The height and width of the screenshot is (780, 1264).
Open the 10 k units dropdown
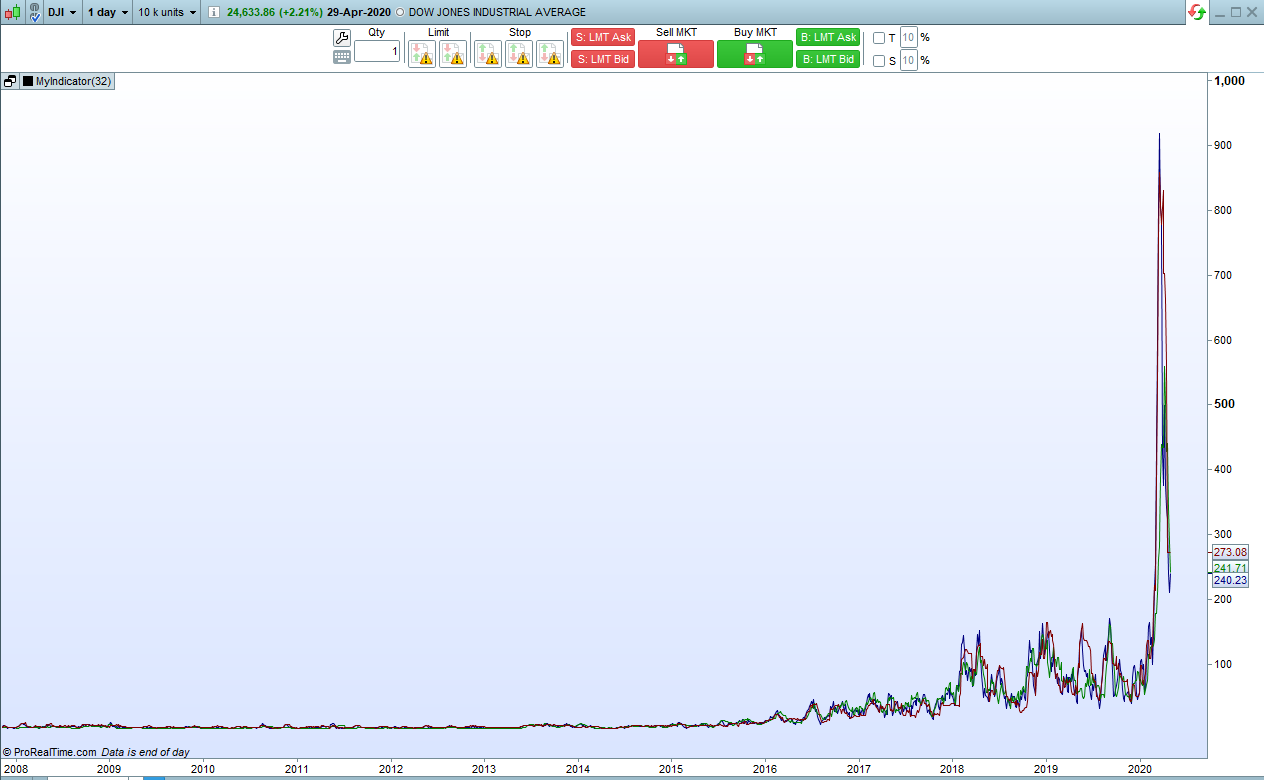(167, 12)
